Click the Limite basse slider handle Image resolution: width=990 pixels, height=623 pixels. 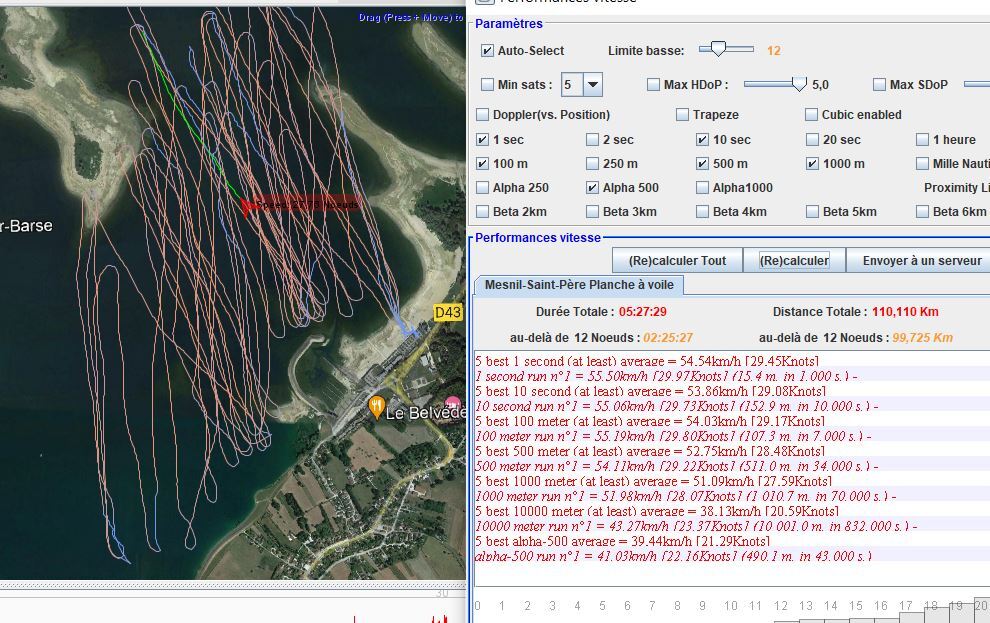(x=719, y=49)
